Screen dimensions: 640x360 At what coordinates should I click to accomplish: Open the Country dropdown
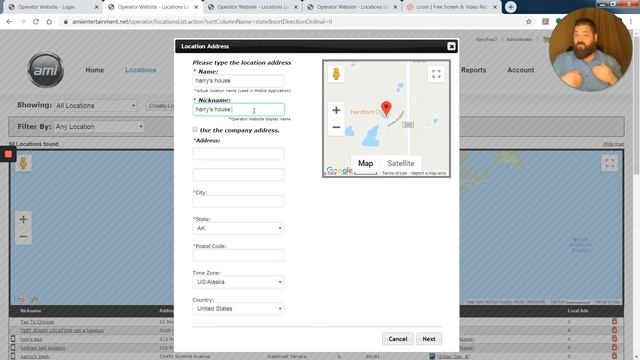click(x=238, y=309)
